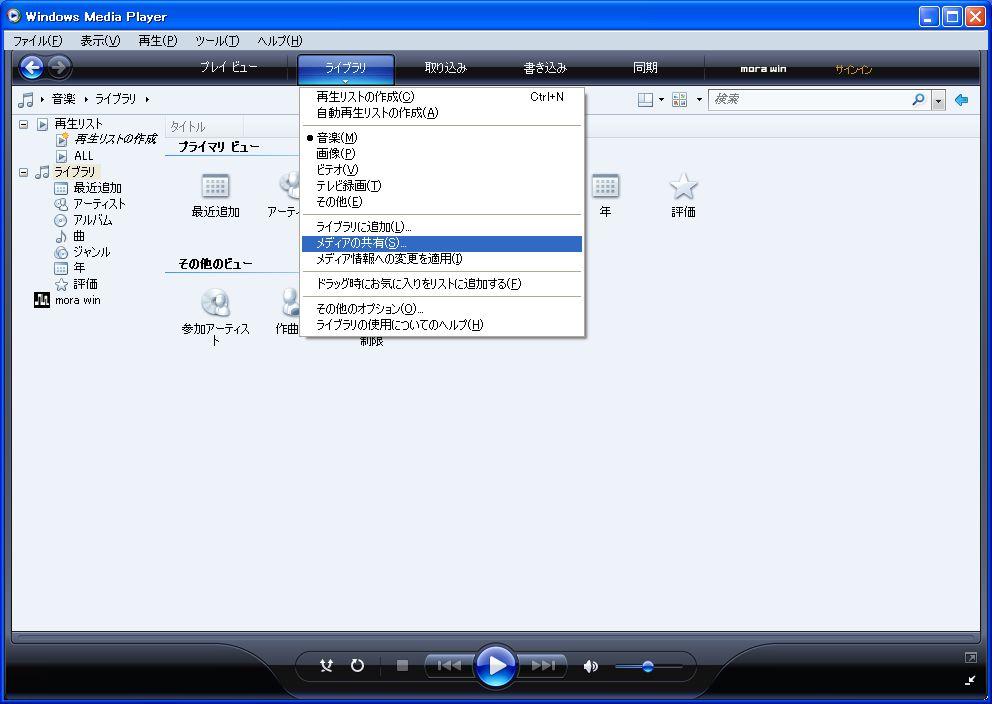Viewport: 992px width, 704px height.
Task: Click the view options grid icon
Action: point(679,100)
